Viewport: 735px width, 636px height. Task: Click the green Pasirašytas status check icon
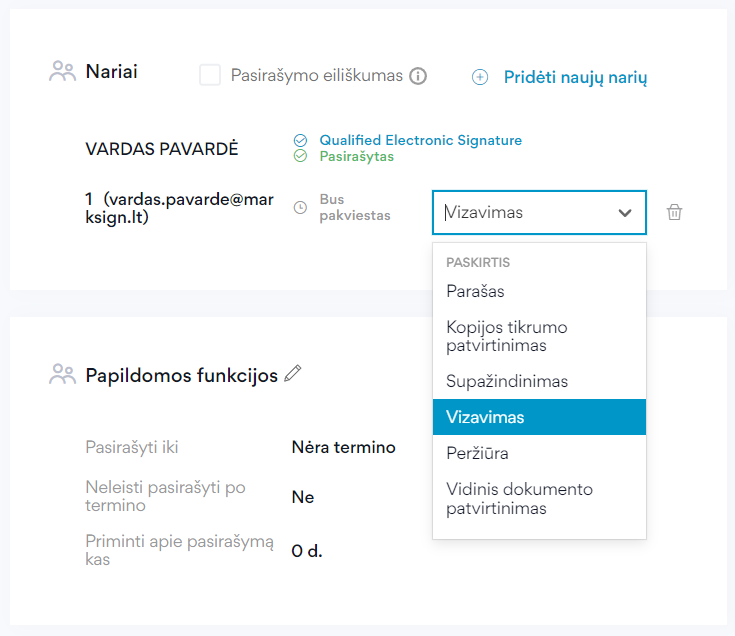[x=300, y=156]
